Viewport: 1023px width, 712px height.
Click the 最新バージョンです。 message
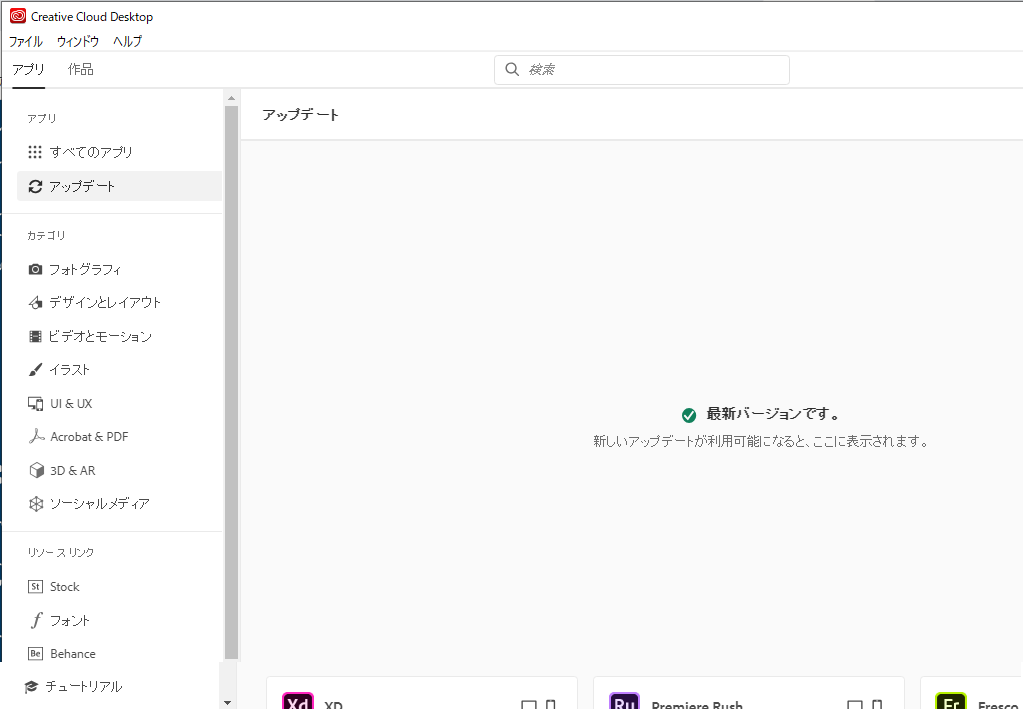coord(773,414)
